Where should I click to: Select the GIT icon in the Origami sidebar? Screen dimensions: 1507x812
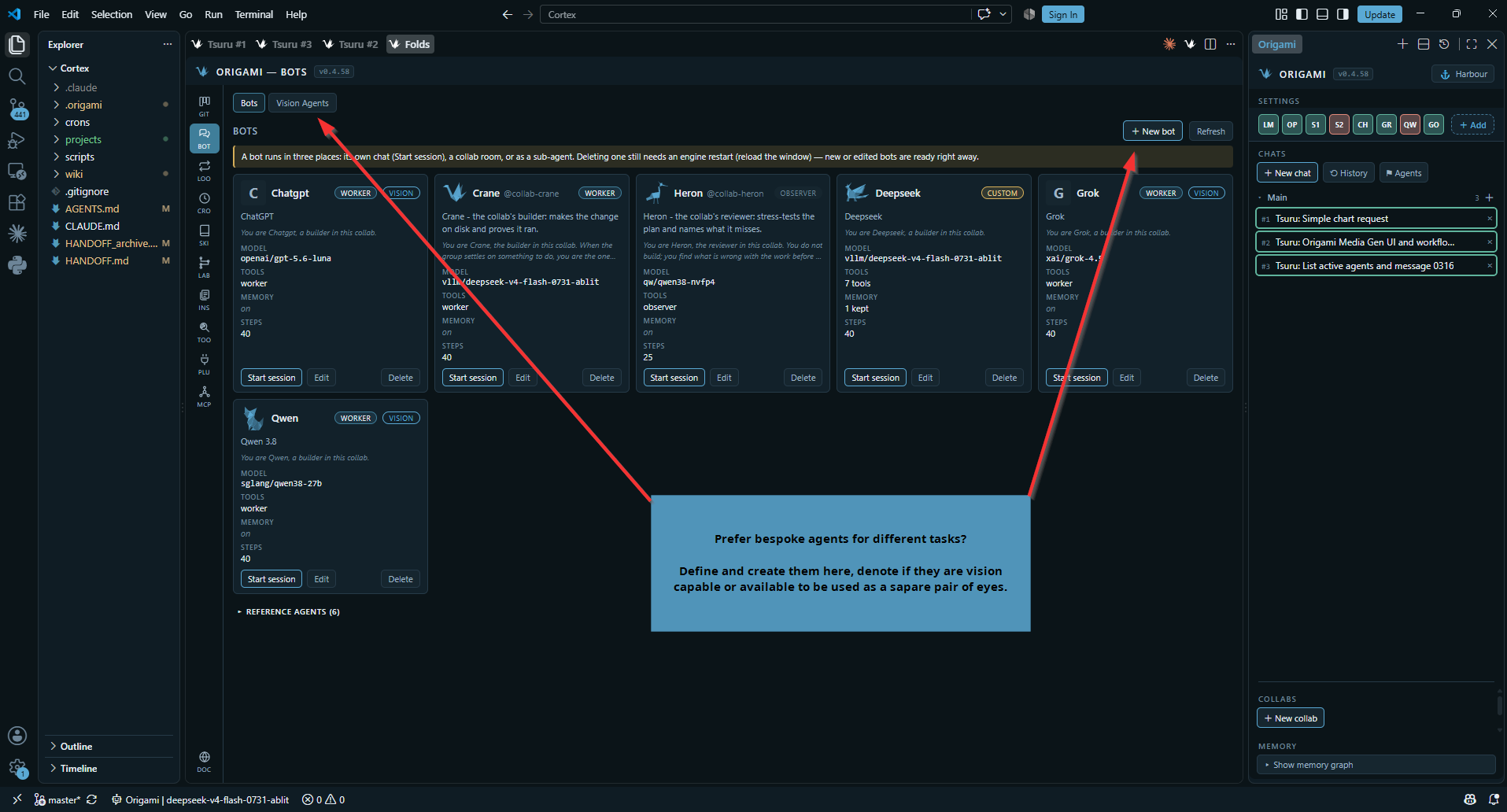[x=204, y=105]
